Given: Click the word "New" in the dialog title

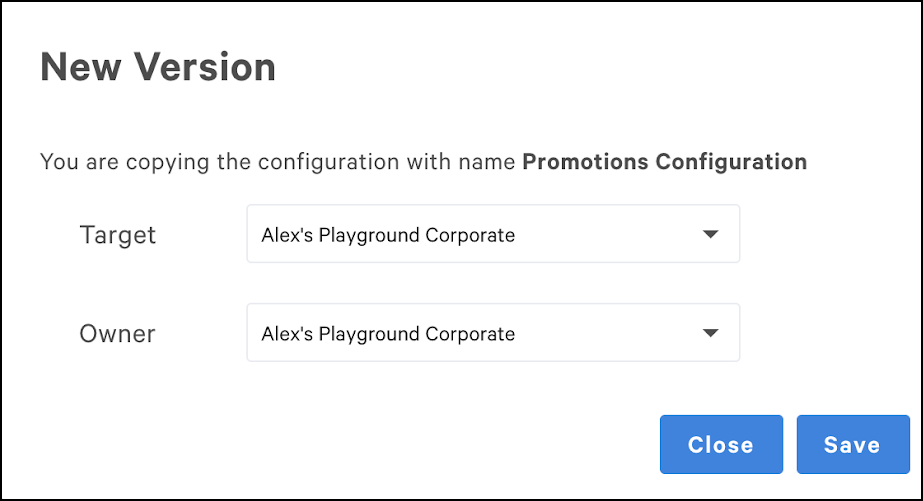Looking at the screenshot, I should click(80, 68).
